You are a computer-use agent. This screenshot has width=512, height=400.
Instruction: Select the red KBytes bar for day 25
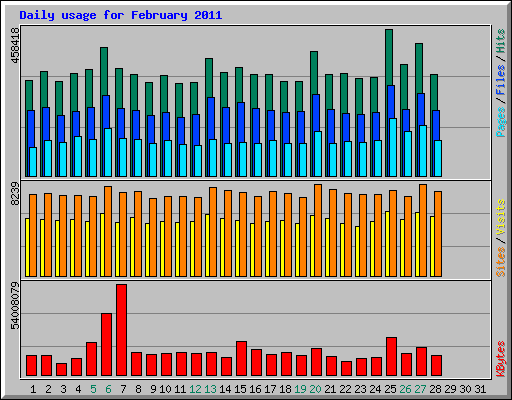(391, 357)
